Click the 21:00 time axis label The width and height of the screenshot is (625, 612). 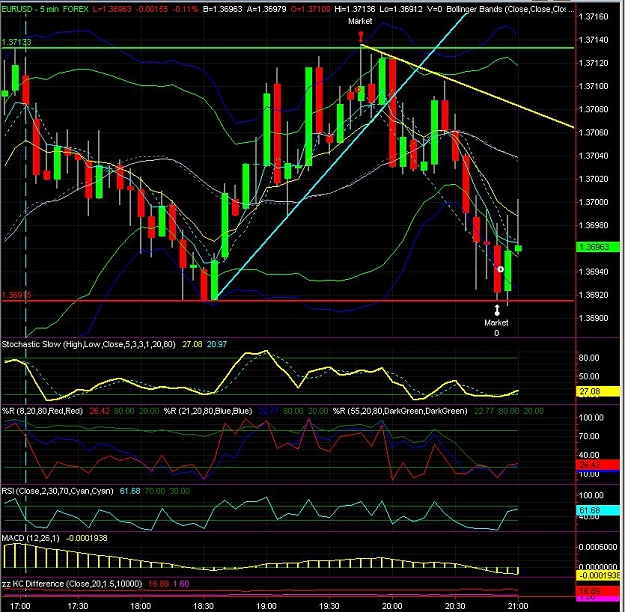coord(518,606)
